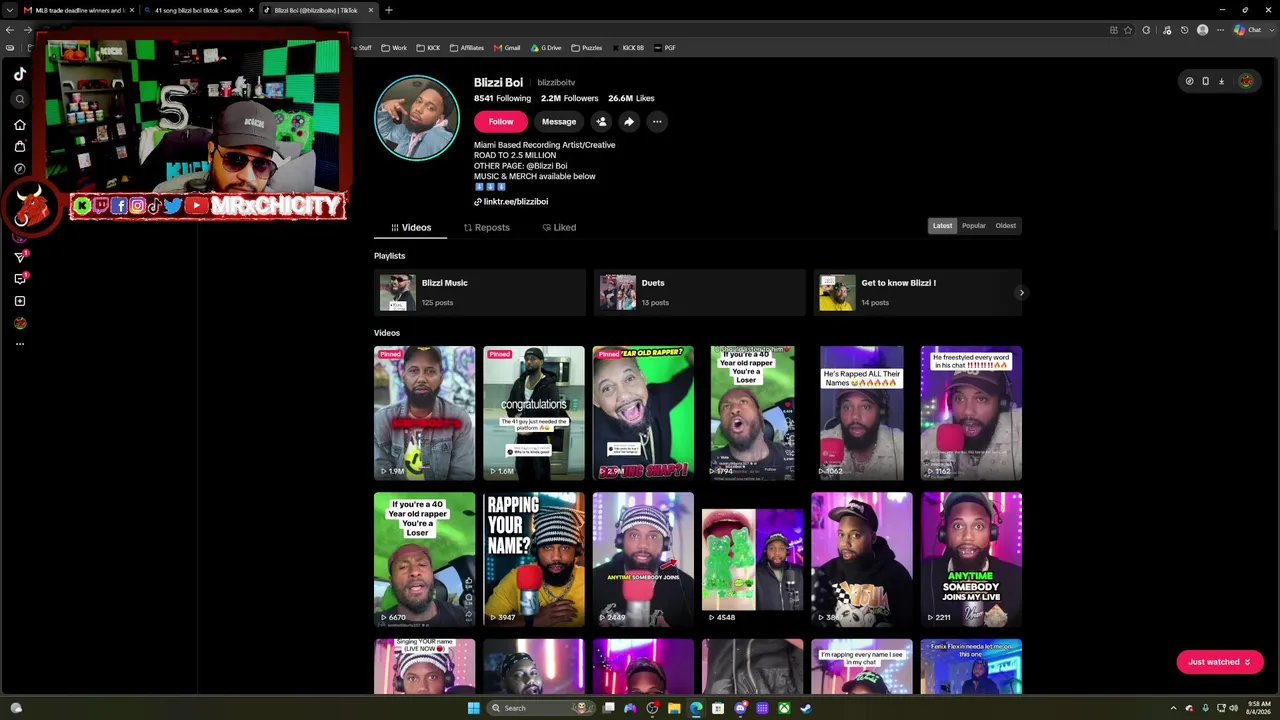Select the Liked tab
This screenshot has height=720, width=1280.
(559, 227)
